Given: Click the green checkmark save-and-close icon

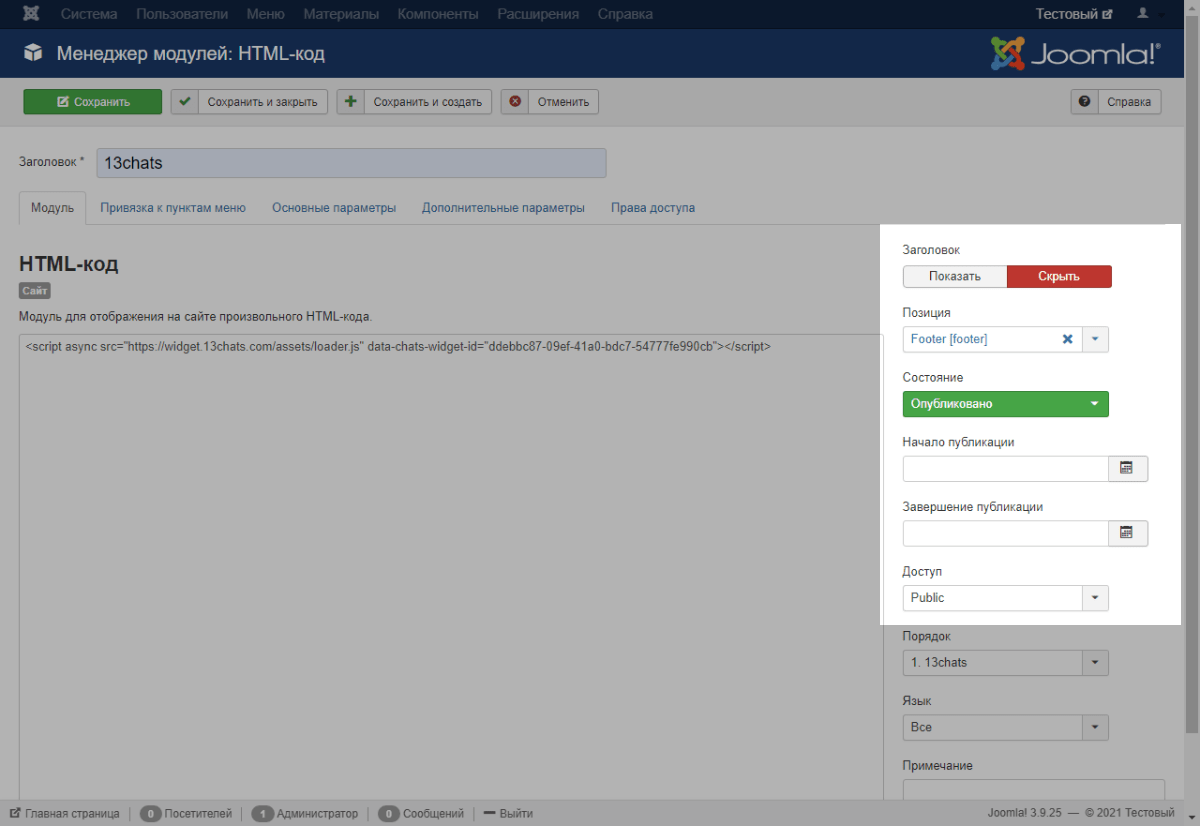Looking at the screenshot, I should [184, 101].
